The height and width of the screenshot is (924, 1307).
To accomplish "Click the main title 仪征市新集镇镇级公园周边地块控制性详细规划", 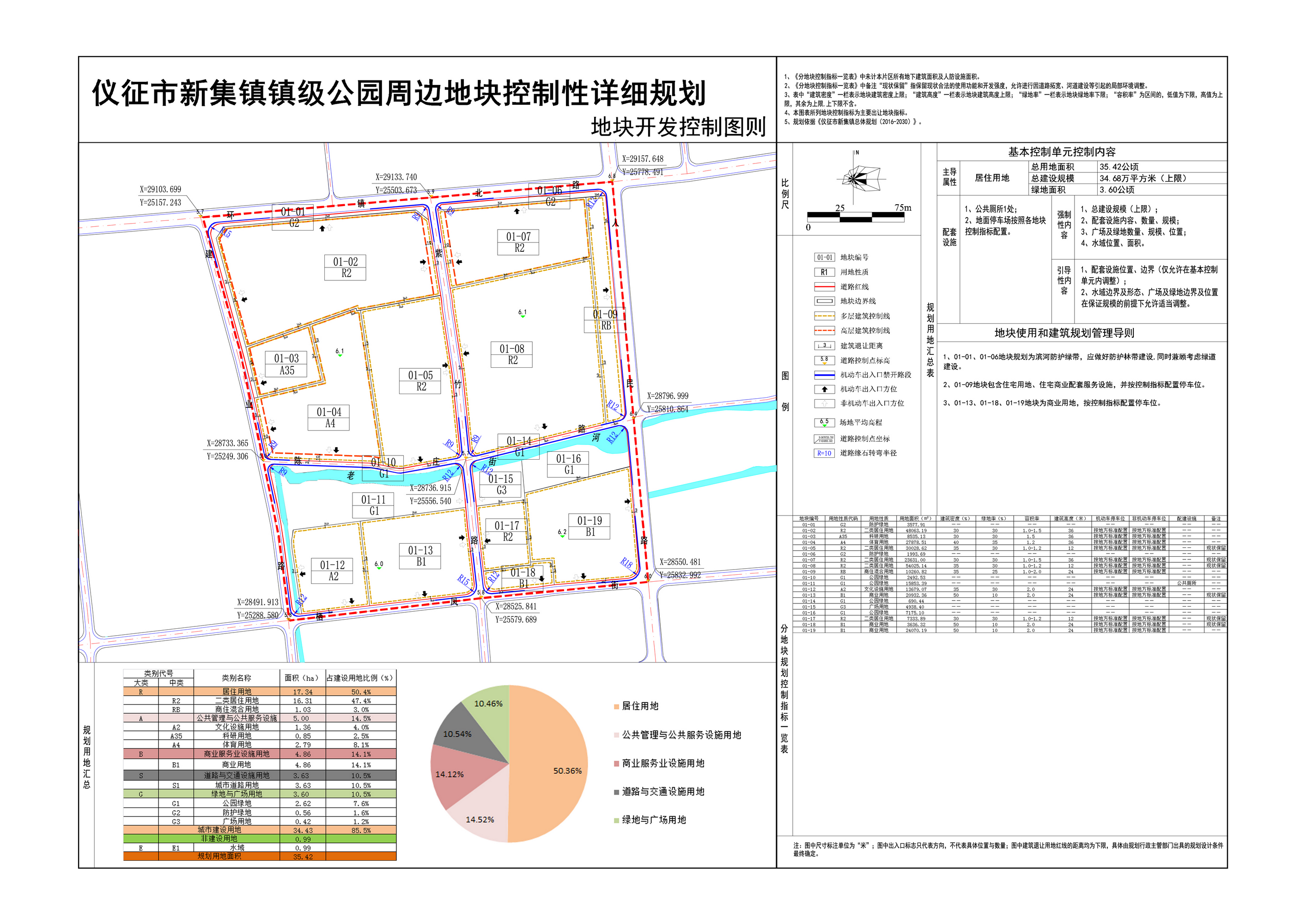I will (x=399, y=93).
